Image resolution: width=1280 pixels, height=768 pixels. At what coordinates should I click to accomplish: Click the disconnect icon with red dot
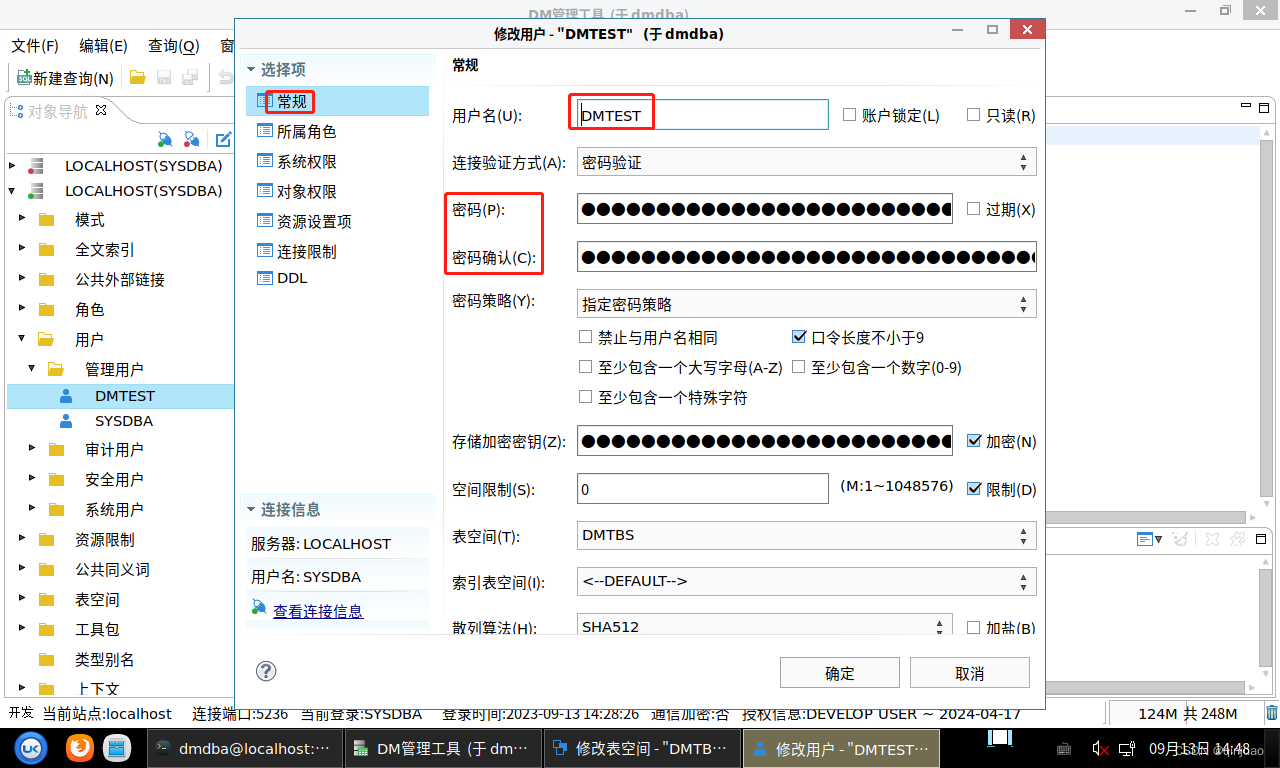192,139
